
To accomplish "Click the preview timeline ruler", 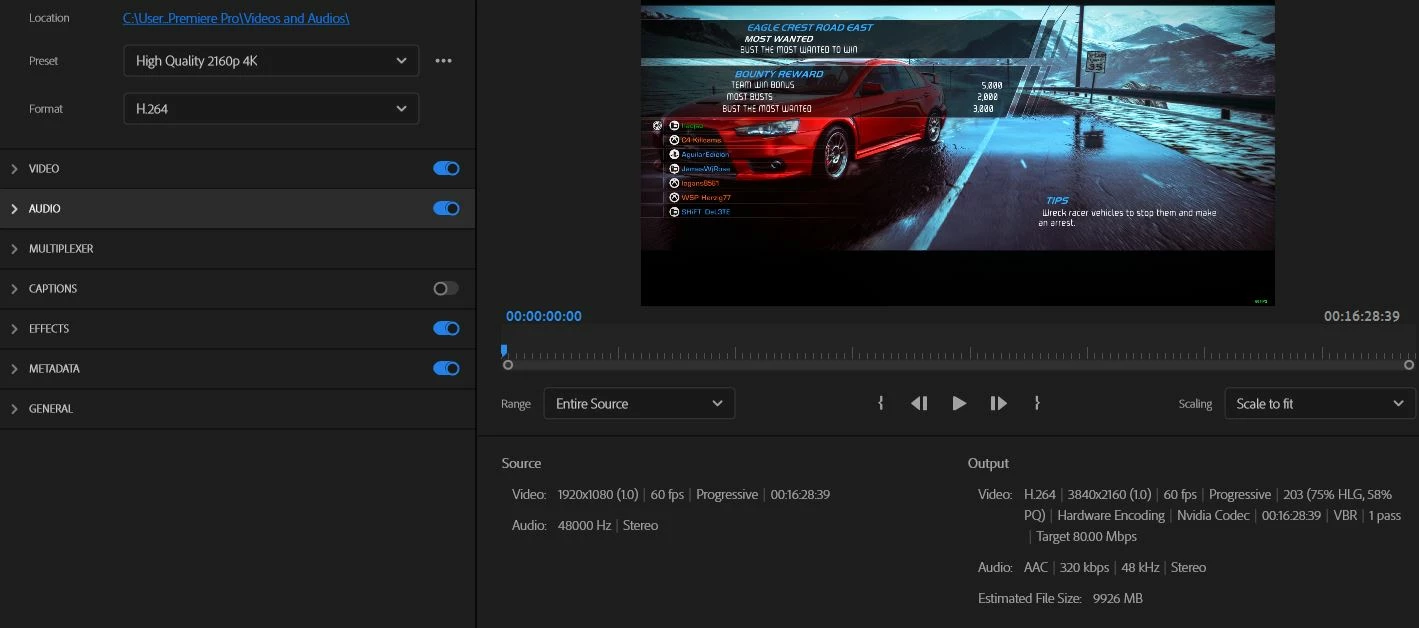I will click(x=958, y=352).
